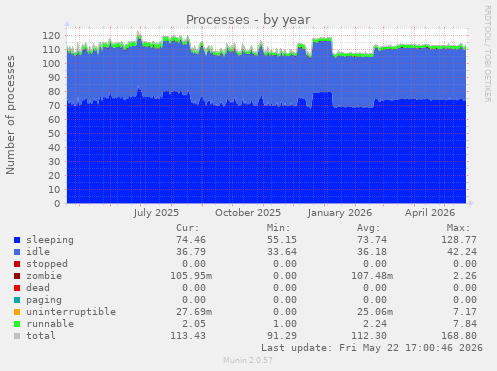
Task: Click the 'Max:' column header
Action: pyautogui.click(x=459, y=228)
